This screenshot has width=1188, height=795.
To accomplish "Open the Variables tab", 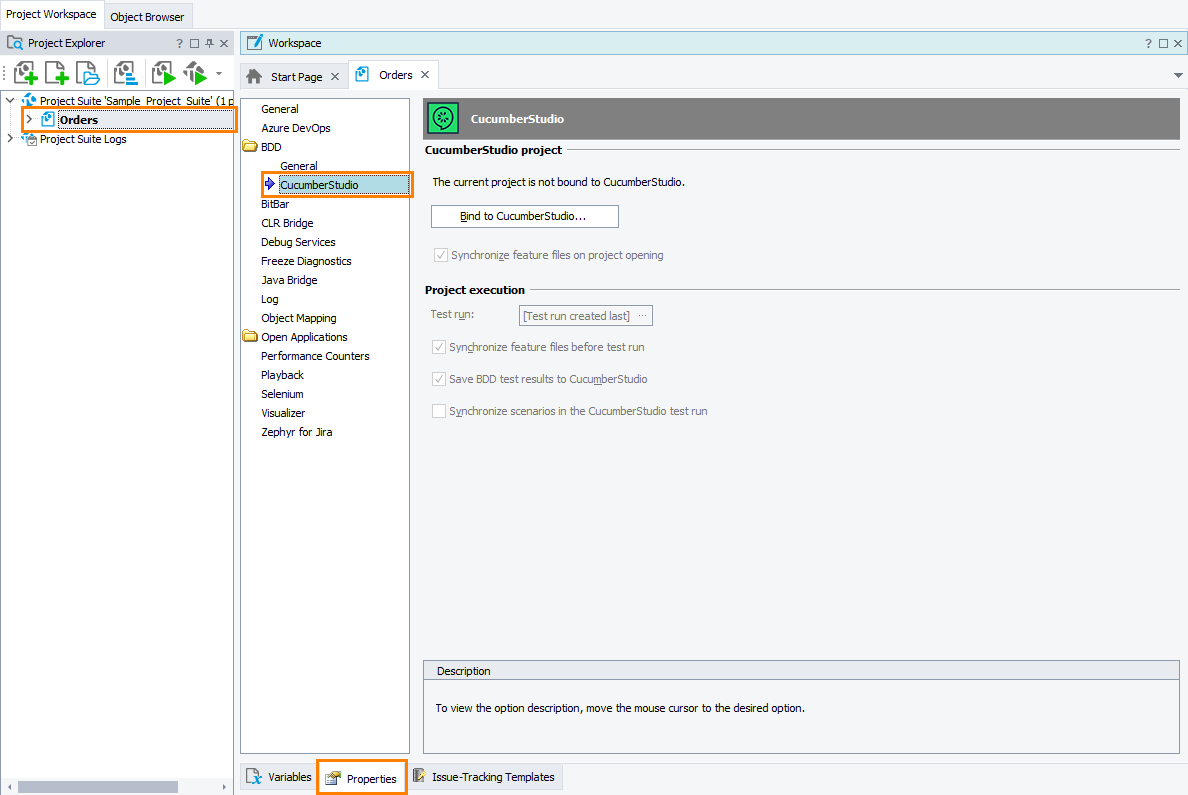I will (279, 777).
